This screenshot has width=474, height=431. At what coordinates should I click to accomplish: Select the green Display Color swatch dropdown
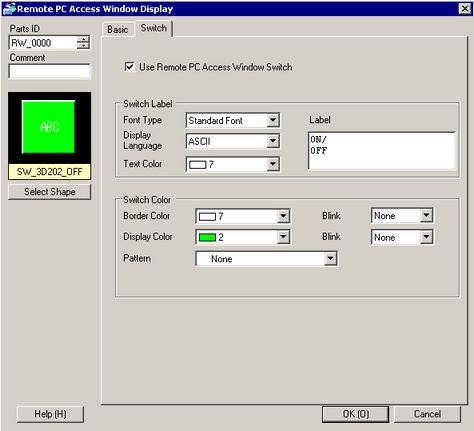click(x=243, y=237)
